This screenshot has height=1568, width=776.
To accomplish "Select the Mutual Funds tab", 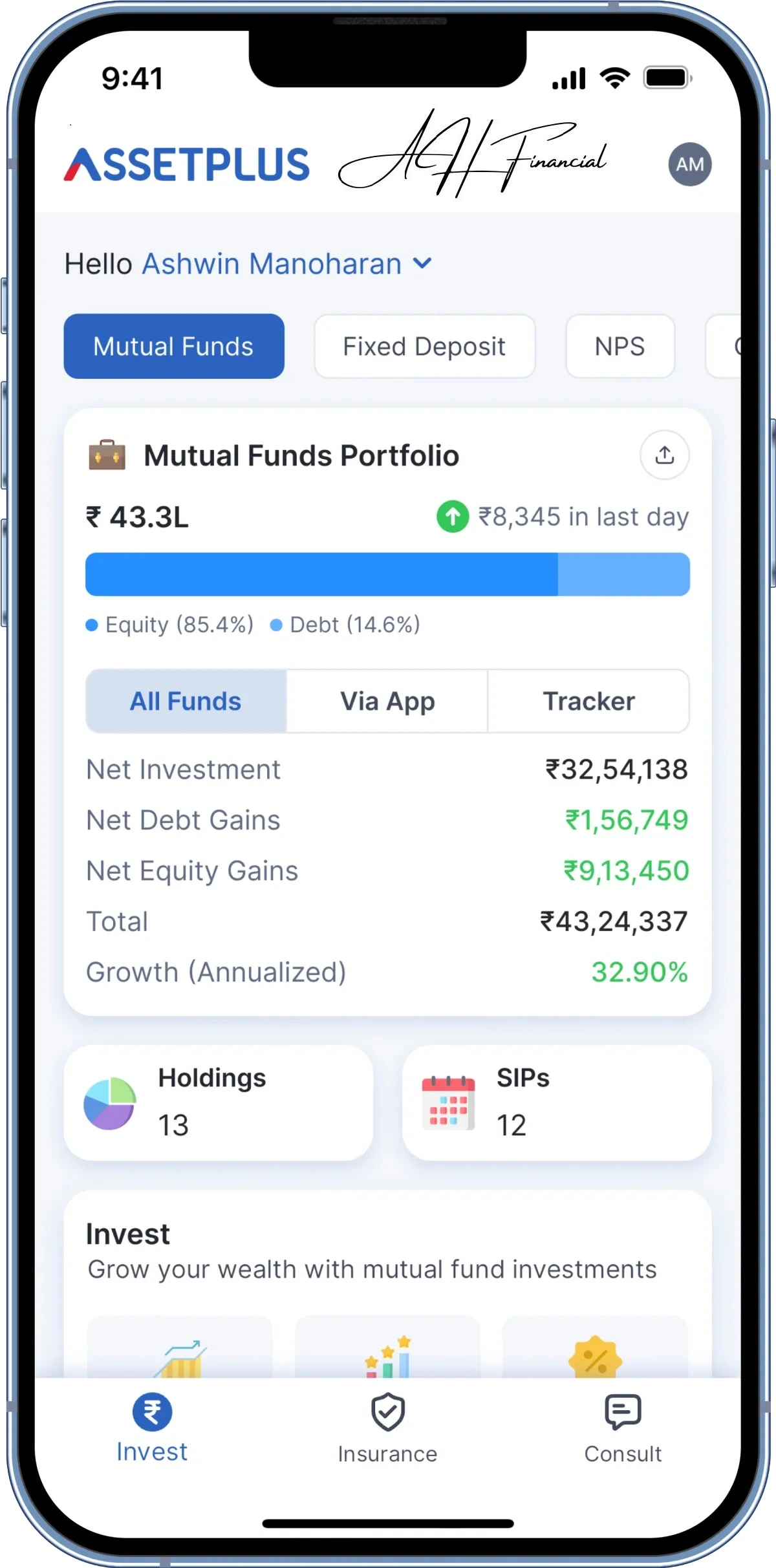I will click(173, 347).
